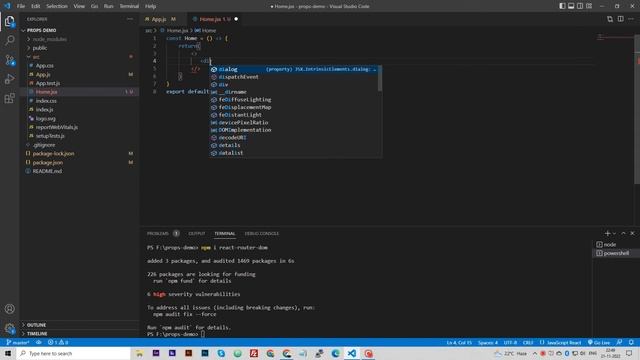This screenshot has height=360, width=640.
Task: Select the dialog autocomplete suggestion
Action: [x=293, y=69]
